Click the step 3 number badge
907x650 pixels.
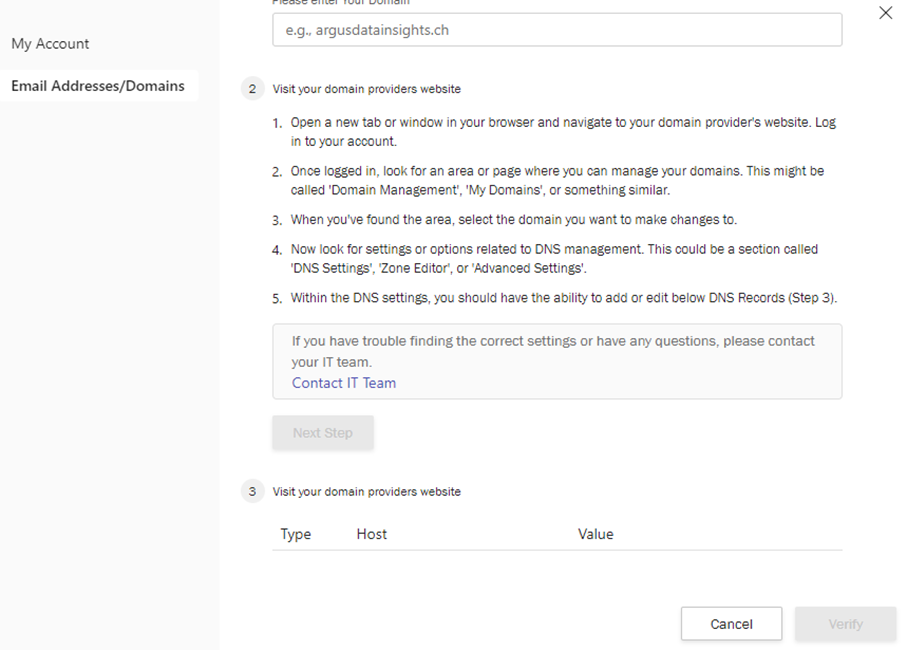pos(252,492)
